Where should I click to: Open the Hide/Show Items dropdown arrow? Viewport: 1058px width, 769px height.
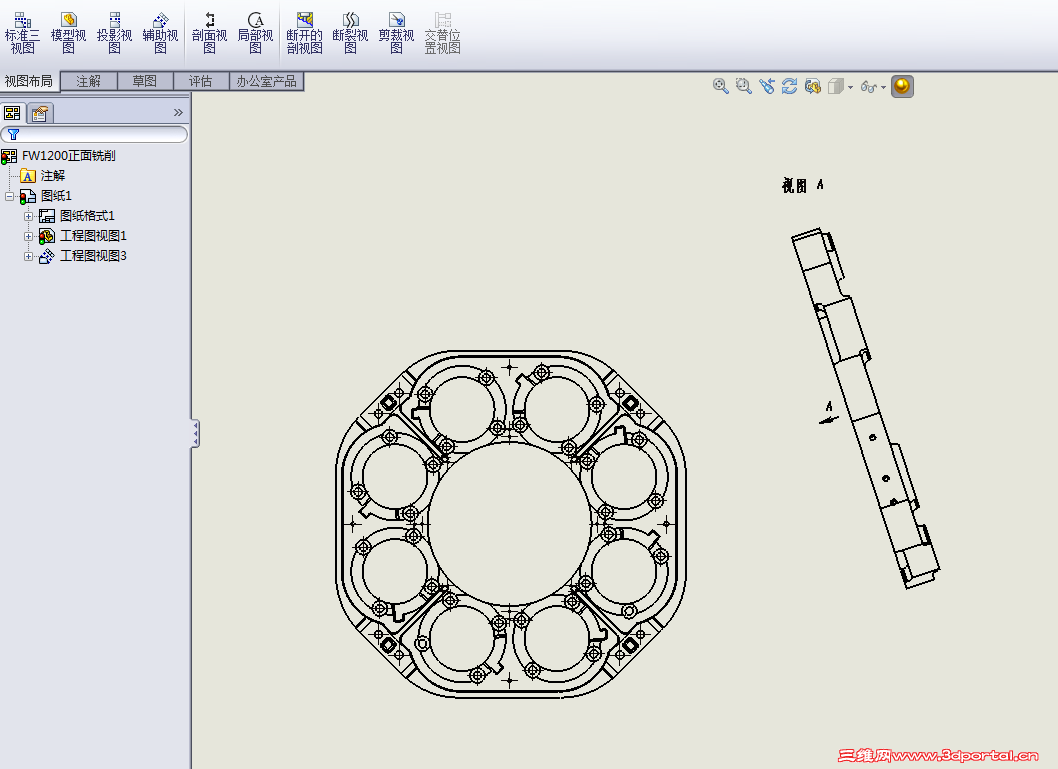tap(883, 87)
